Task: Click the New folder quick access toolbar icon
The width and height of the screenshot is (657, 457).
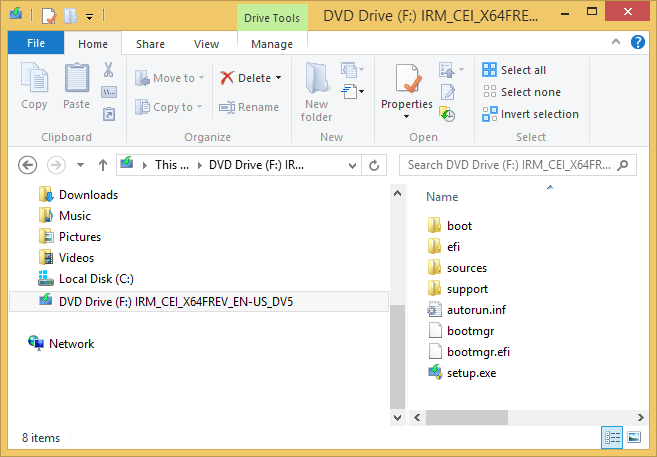Action: tap(70, 16)
